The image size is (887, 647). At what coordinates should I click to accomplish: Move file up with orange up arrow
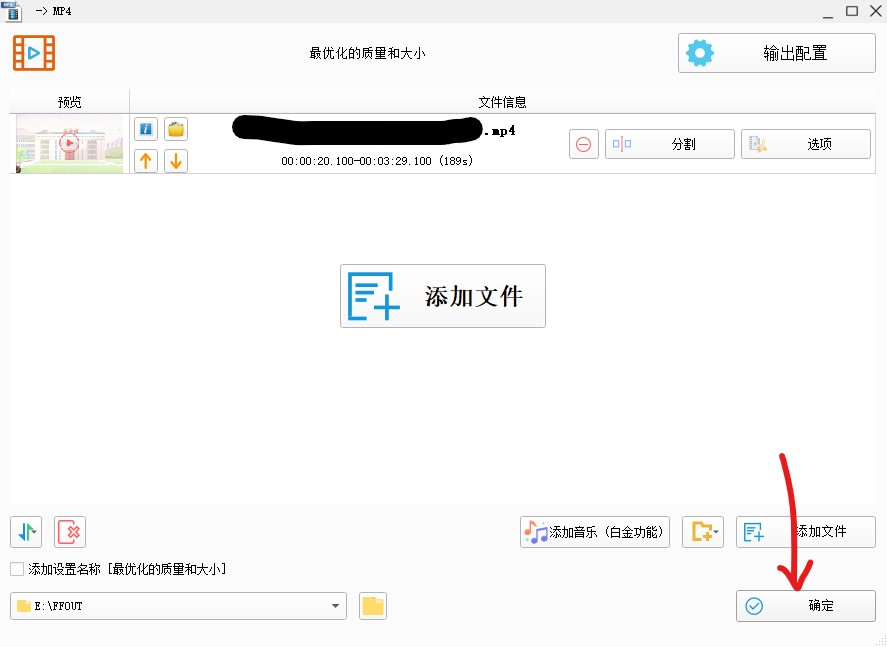pos(146,160)
